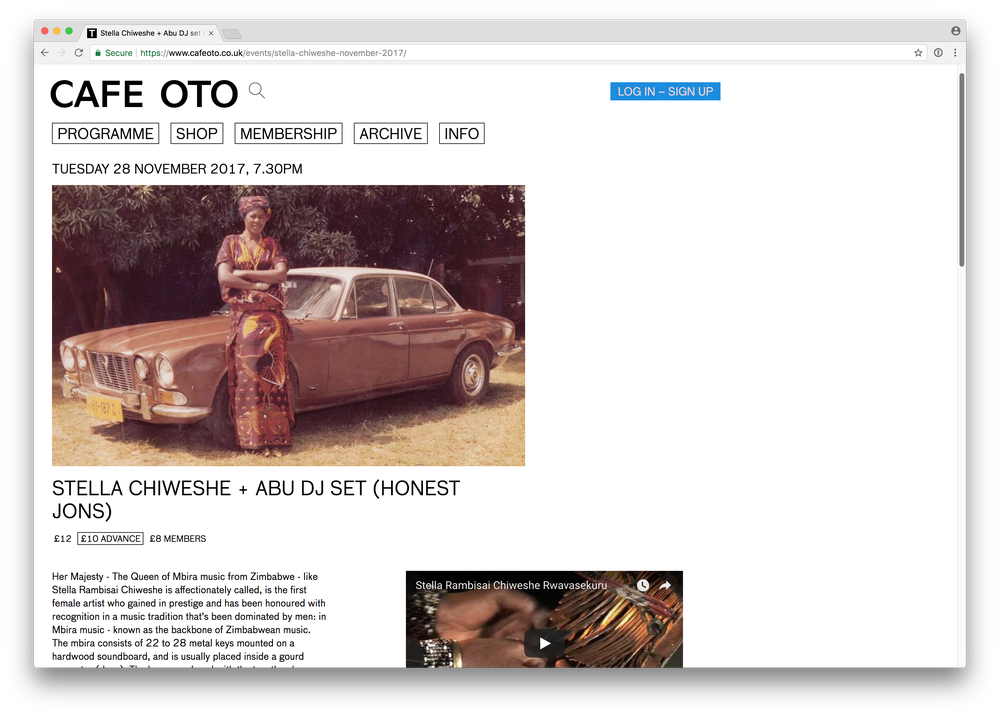This screenshot has height=716, width=1000.
Task: Click the Stella Chiweshe car photo
Action: (x=288, y=325)
